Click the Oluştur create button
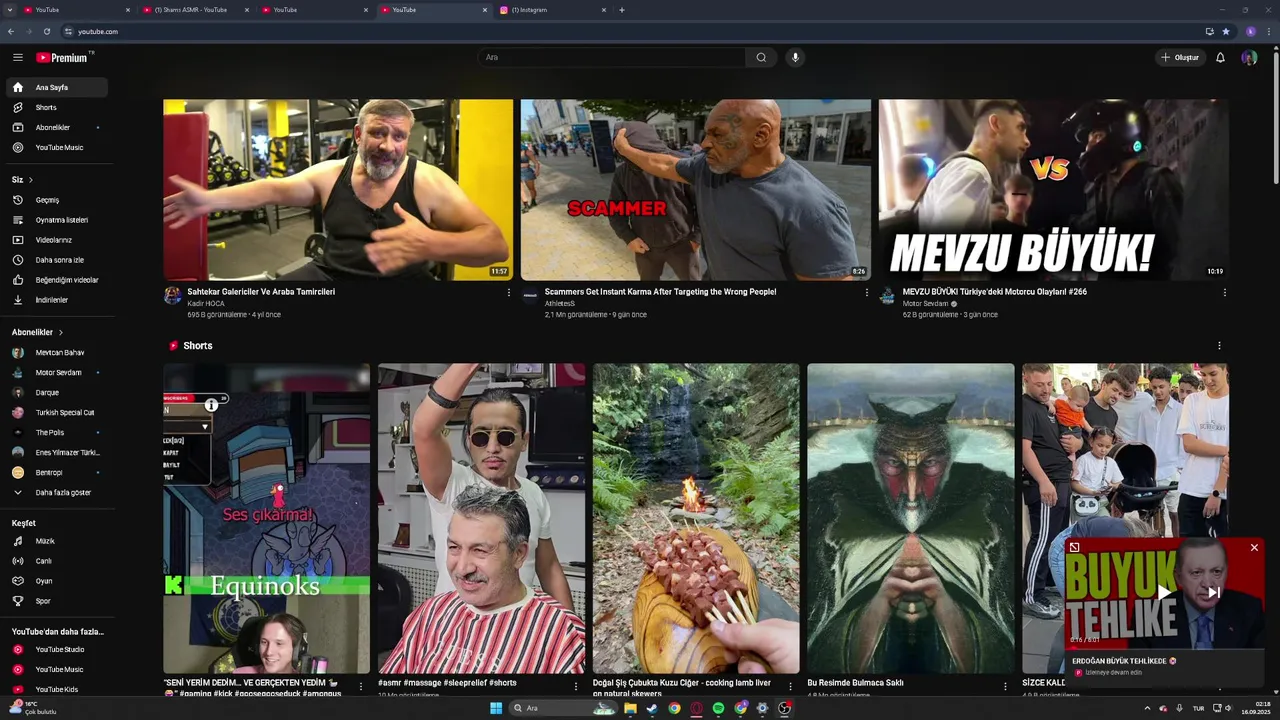The height and width of the screenshot is (720, 1280). coord(1180,57)
